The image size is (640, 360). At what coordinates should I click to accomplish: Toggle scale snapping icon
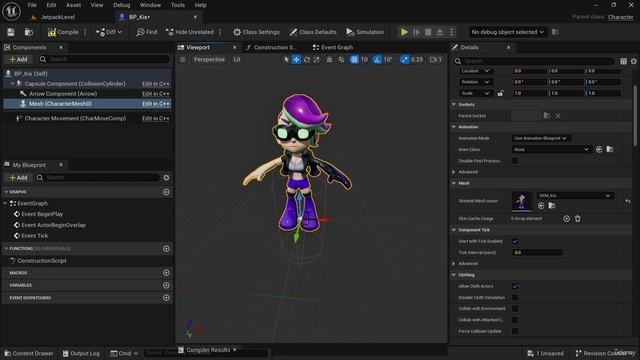[x=404, y=60]
